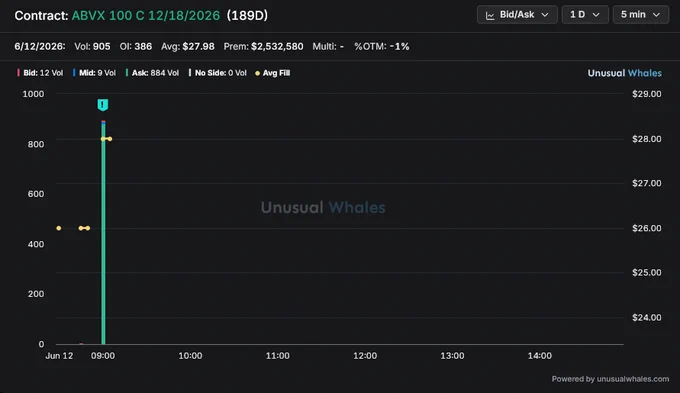Click the Avg: $27.98 value
680x393 pixels.
click(x=188, y=46)
